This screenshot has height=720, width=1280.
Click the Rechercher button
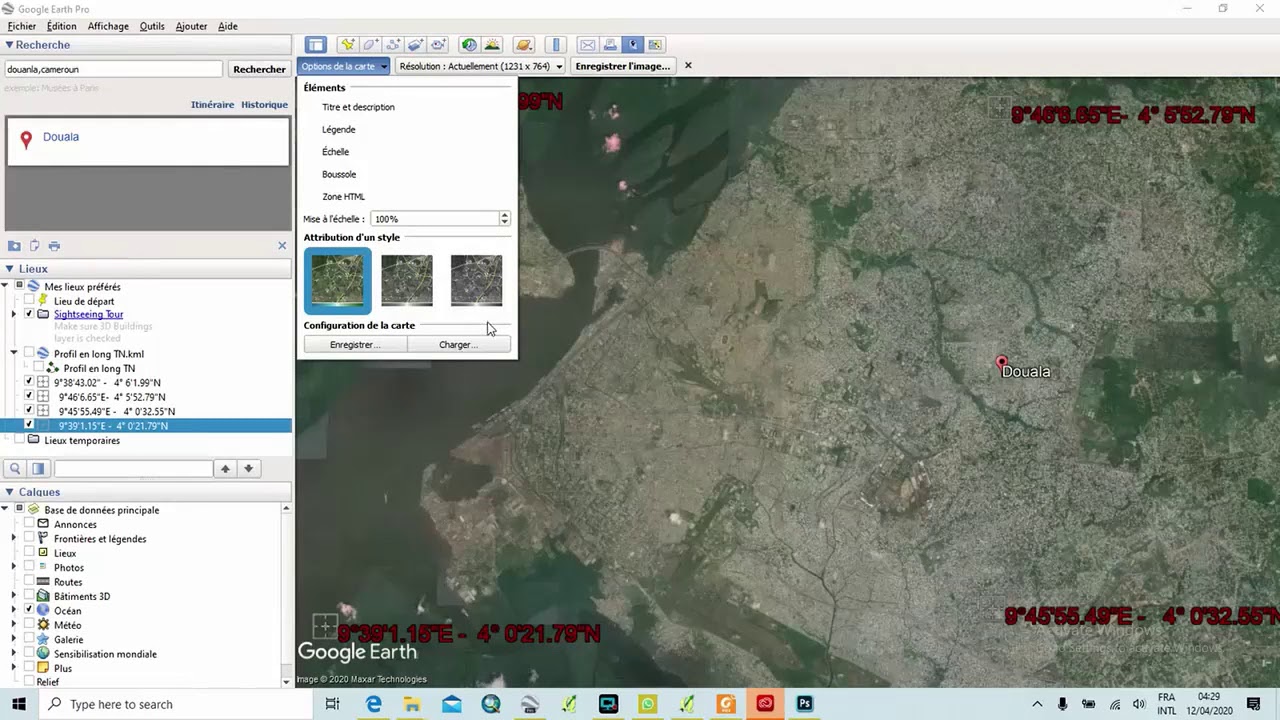[x=259, y=69]
